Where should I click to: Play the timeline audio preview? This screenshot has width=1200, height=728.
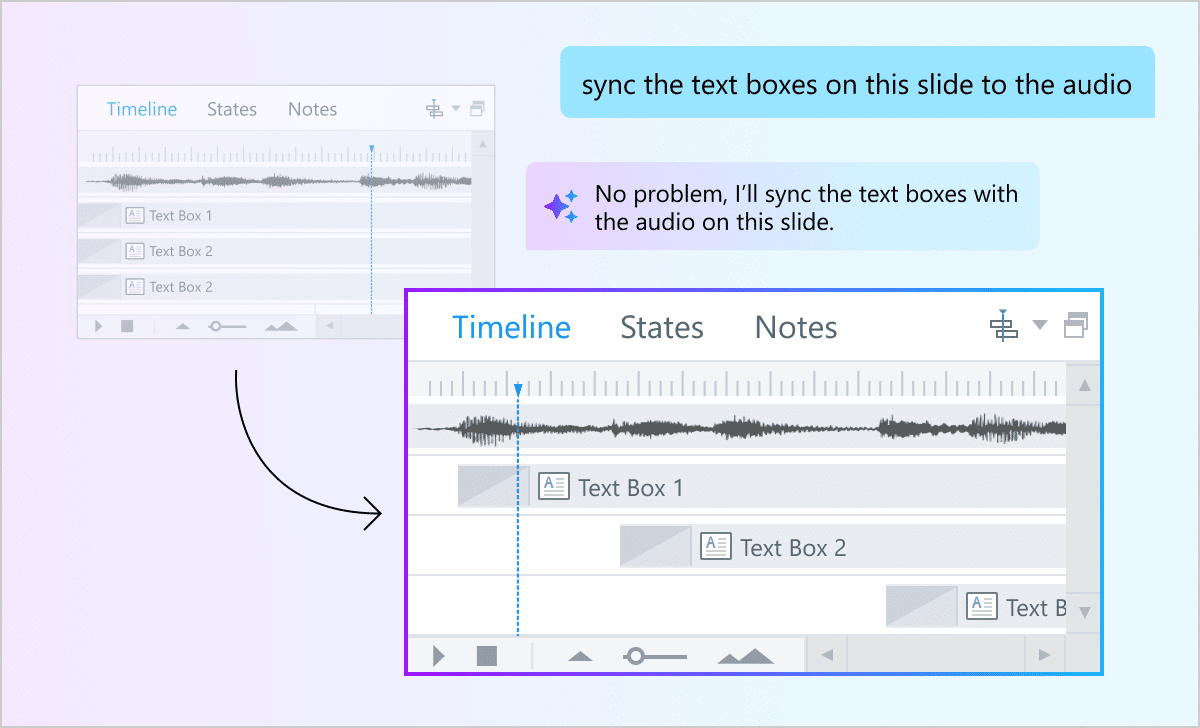pyautogui.click(x=438, y=655)
